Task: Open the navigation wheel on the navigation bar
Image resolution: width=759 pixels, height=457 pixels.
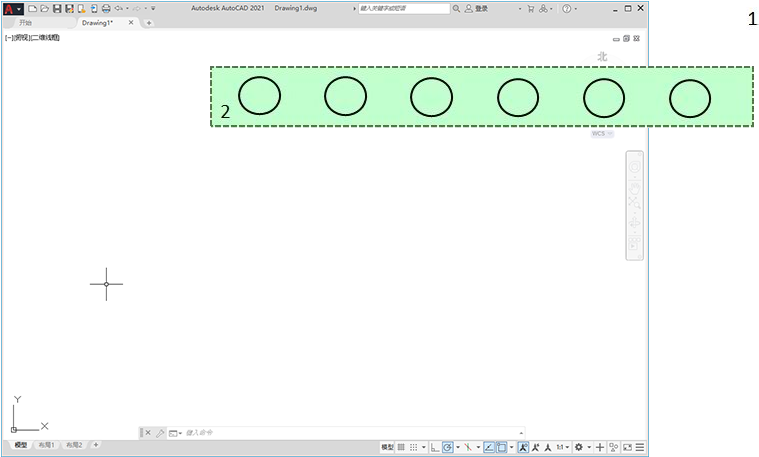Action: [x=635, y=167]
